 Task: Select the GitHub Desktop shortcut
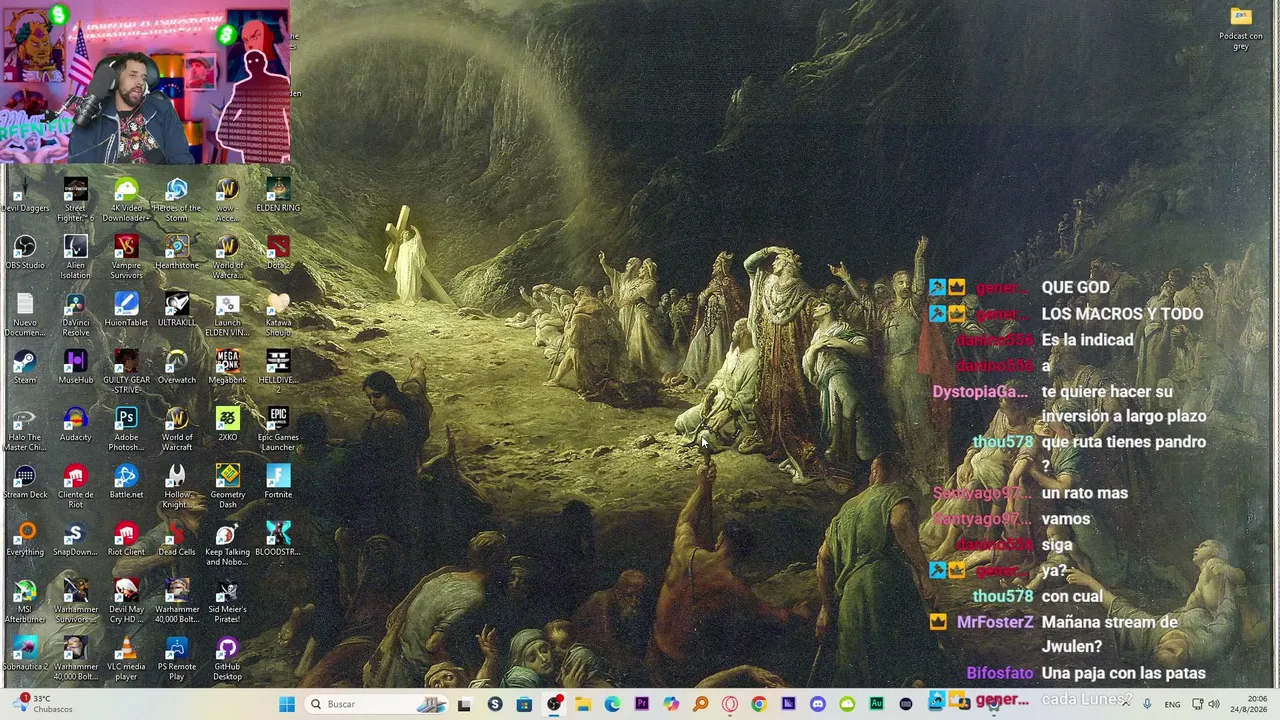[x=227, y=658]
